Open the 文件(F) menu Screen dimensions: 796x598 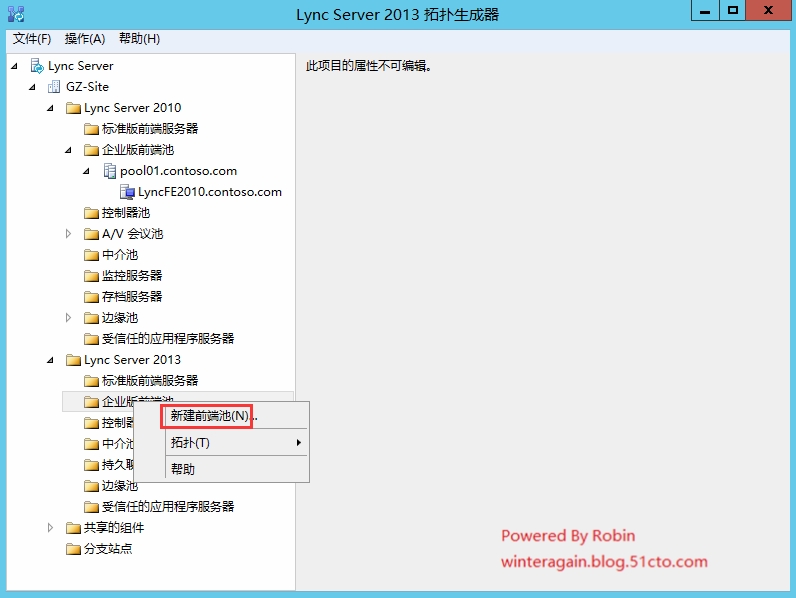(x=31, y=39)
